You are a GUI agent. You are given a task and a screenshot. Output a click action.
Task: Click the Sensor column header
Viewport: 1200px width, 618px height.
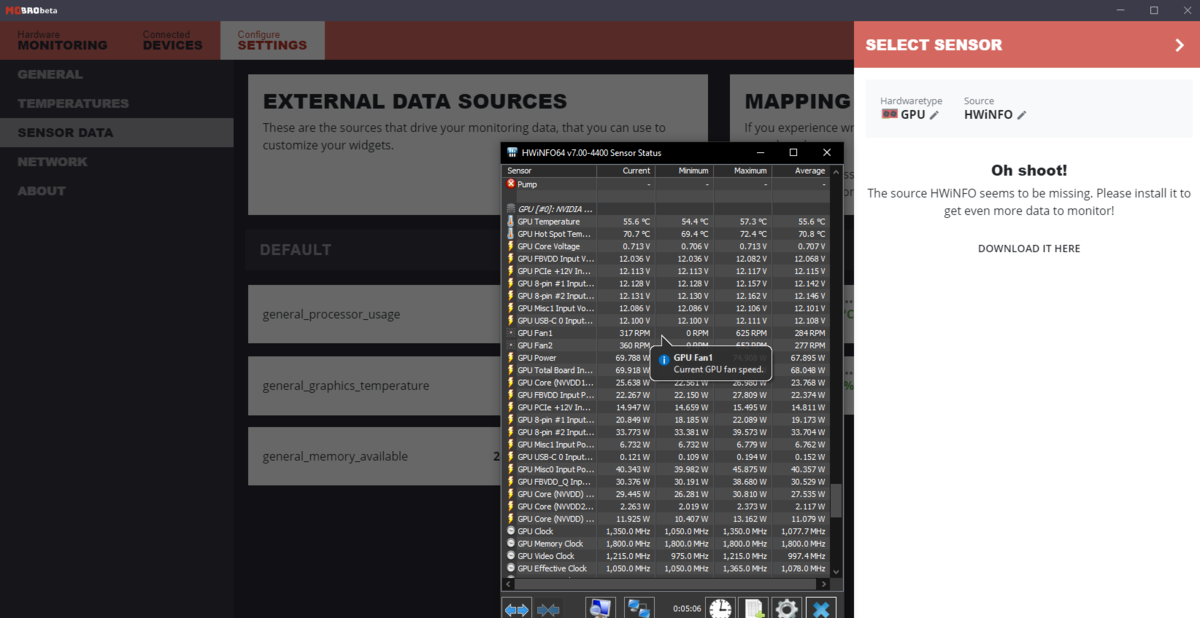click(549, 171)
